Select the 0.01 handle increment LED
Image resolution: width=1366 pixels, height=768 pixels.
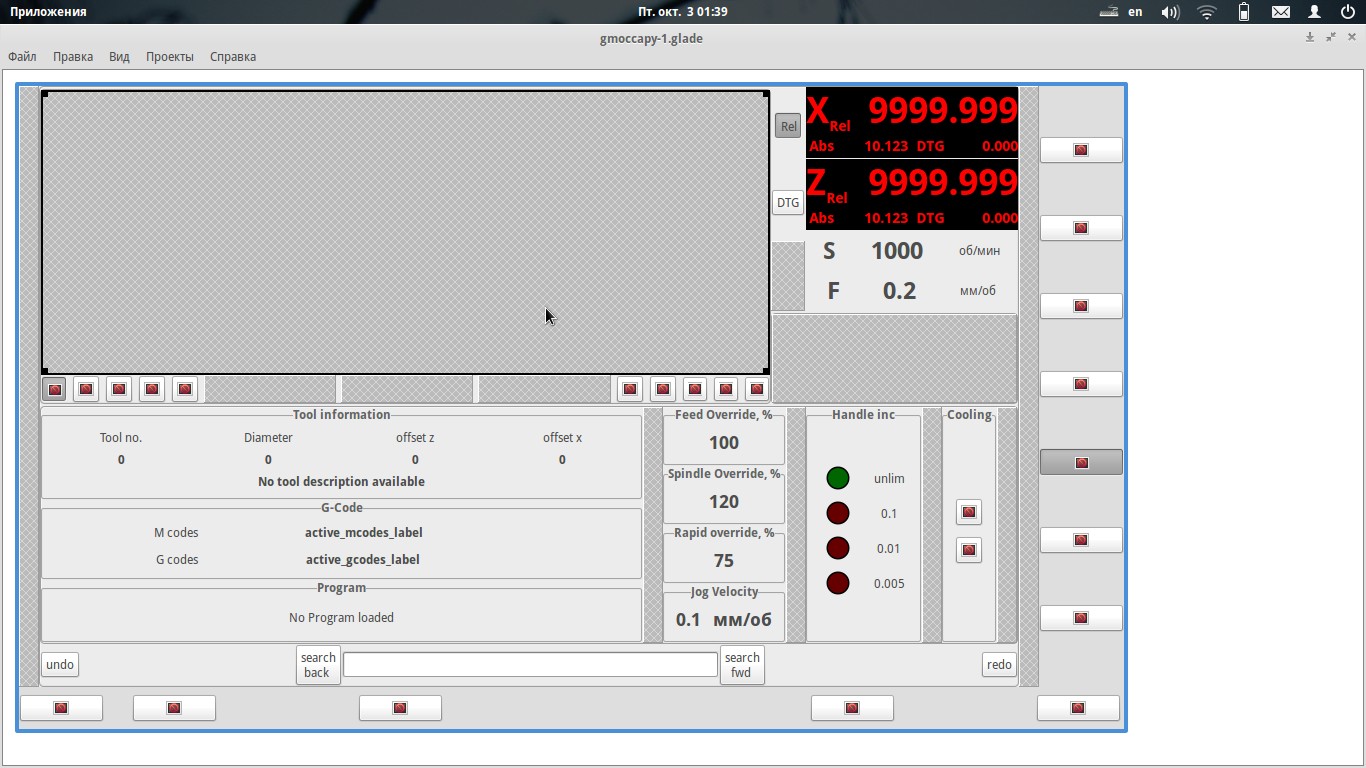point(838,548)
